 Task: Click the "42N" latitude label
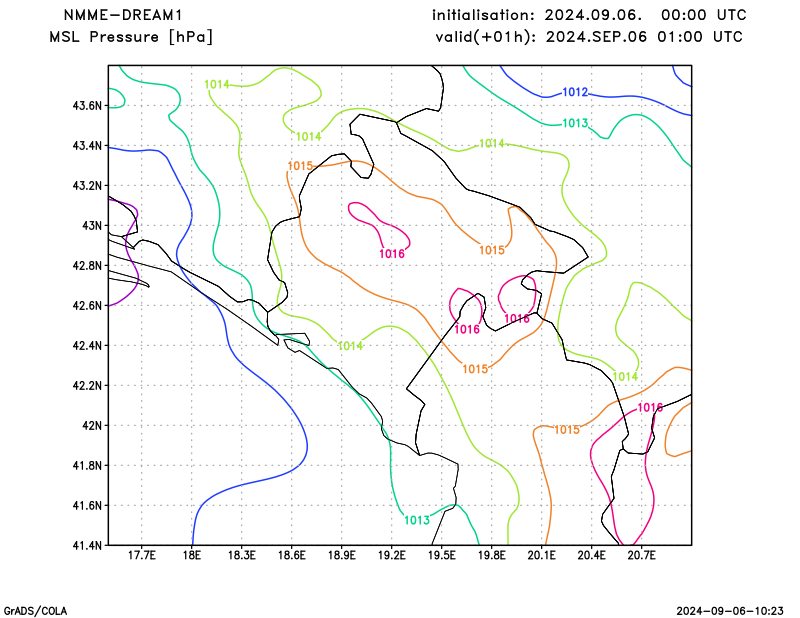tap(92, 426)
